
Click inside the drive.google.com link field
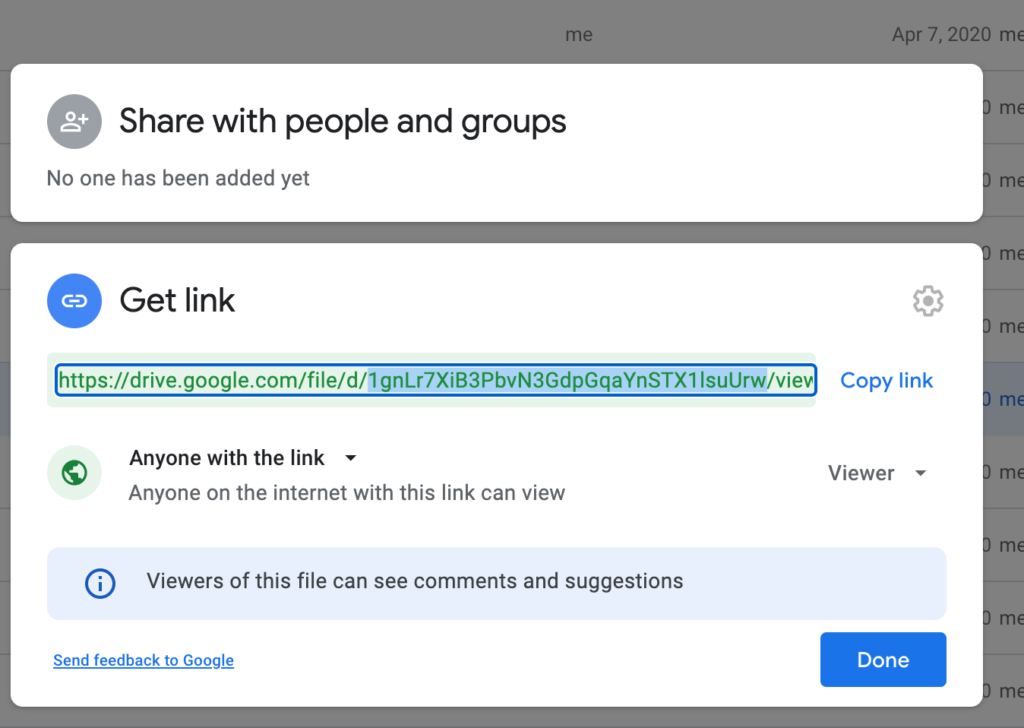[212, 380]
